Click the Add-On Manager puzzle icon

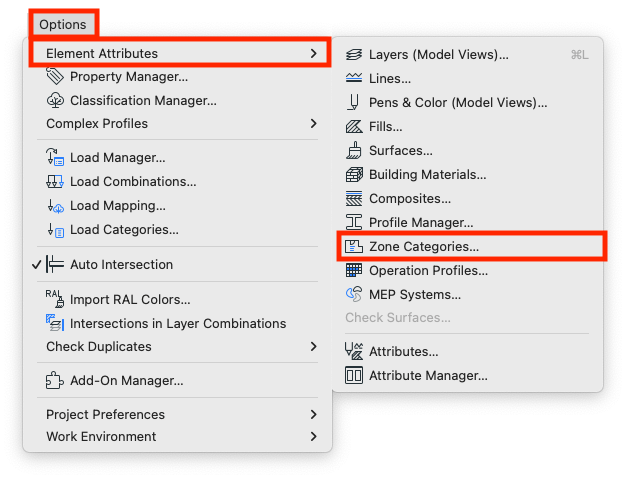point(55,380)
